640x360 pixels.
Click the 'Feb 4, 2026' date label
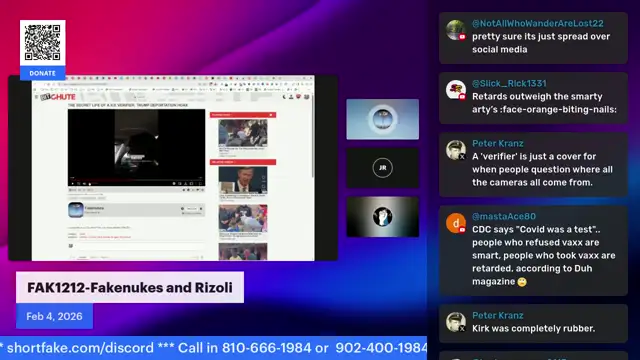coord(54,316)
